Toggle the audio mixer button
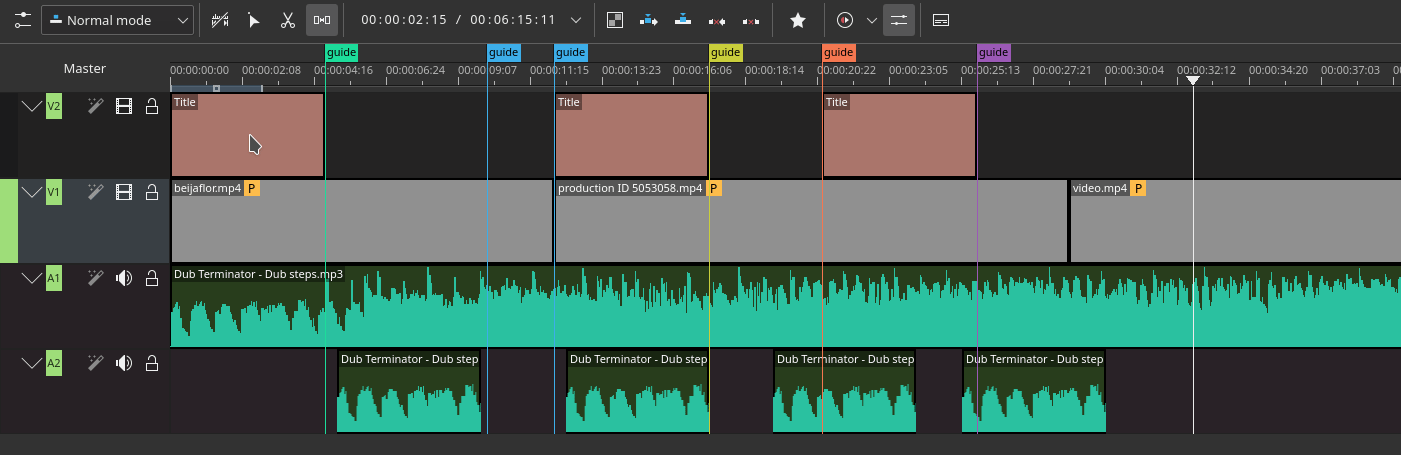Viewport: 1401px width, 455px height. [x=899, y=20]
